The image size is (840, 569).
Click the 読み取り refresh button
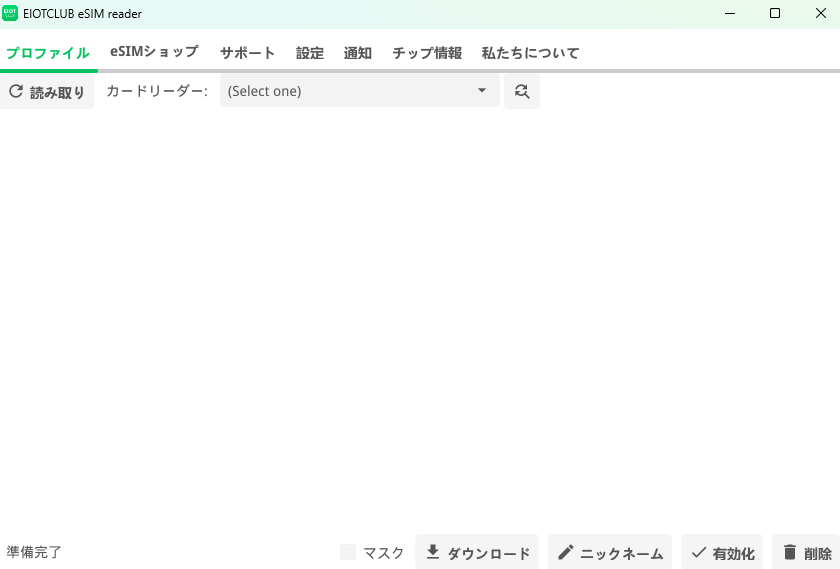pyautogui.click(x=47, y=92)
